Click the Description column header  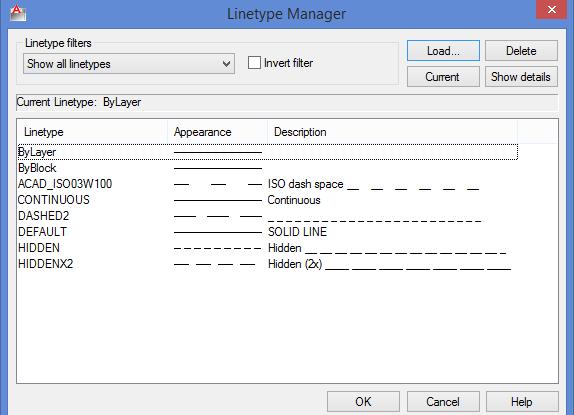392,132
